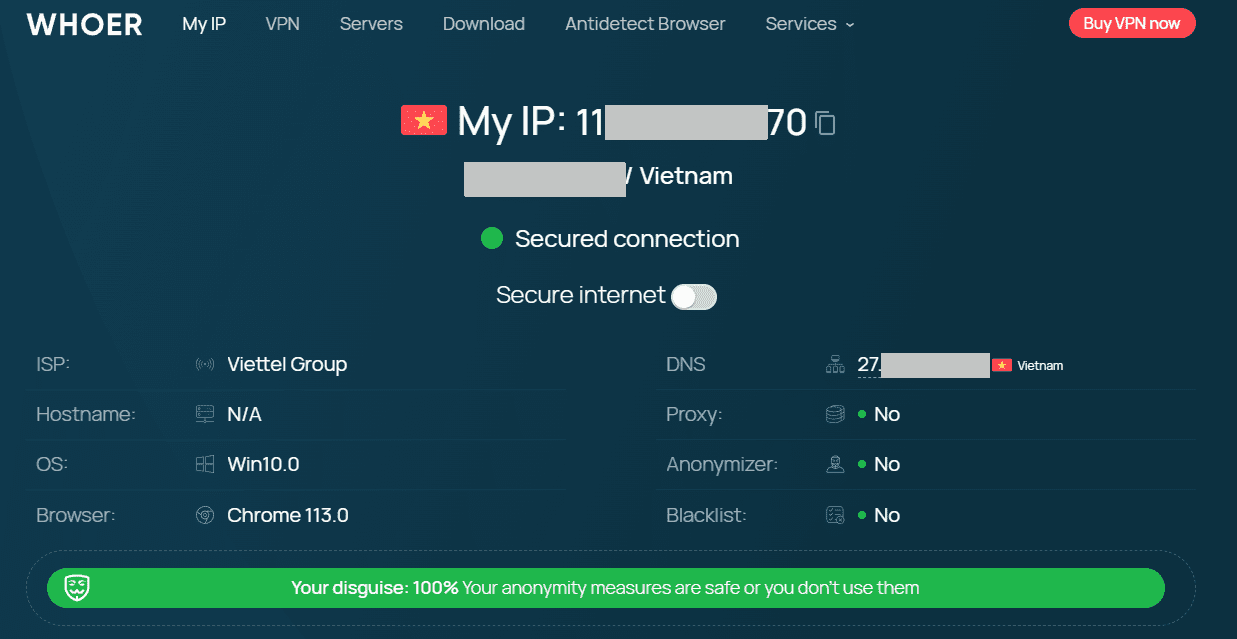Open the Download page

(x=483, y=23)
